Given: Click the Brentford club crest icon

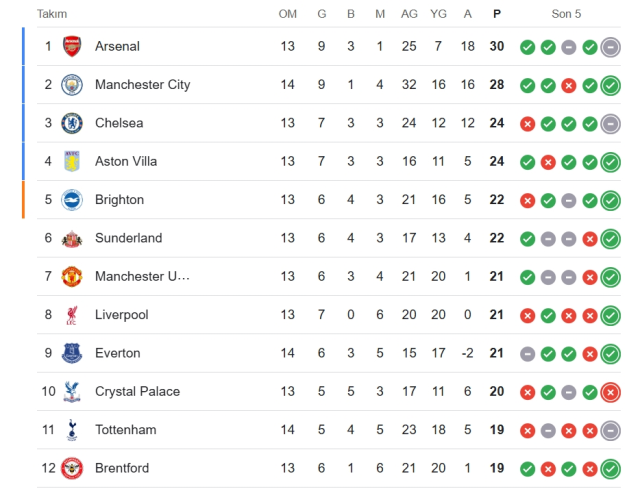Looking at the screenshot, I should 72,468.
